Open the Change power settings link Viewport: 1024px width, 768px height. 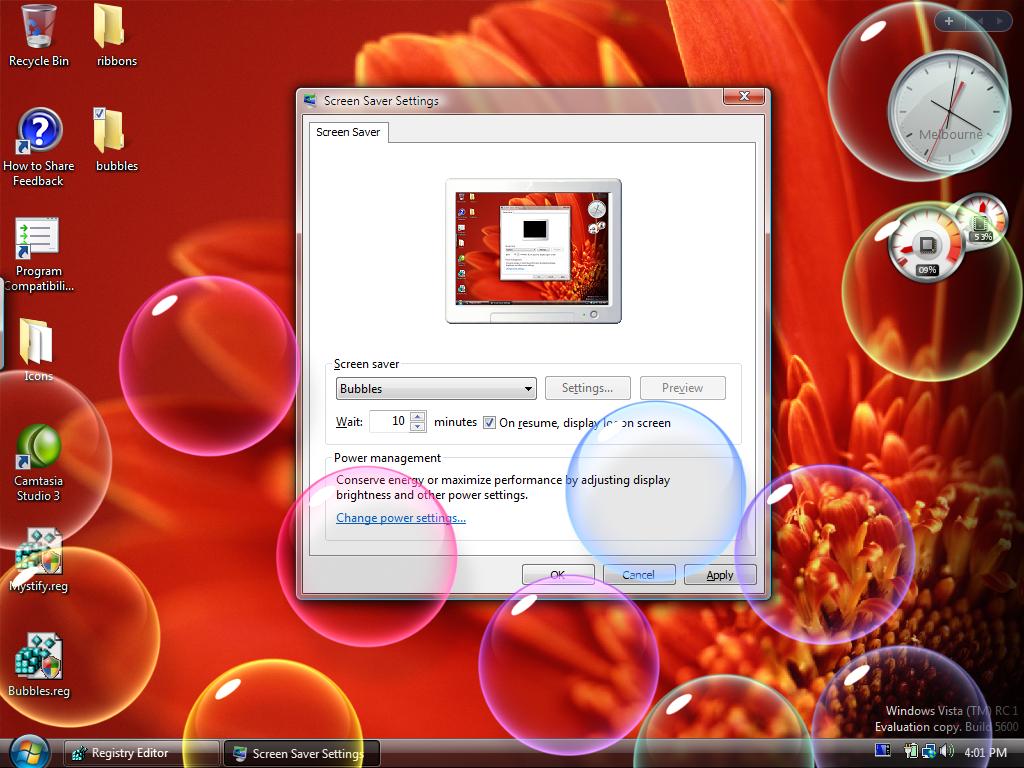click(x=401, y=518)
